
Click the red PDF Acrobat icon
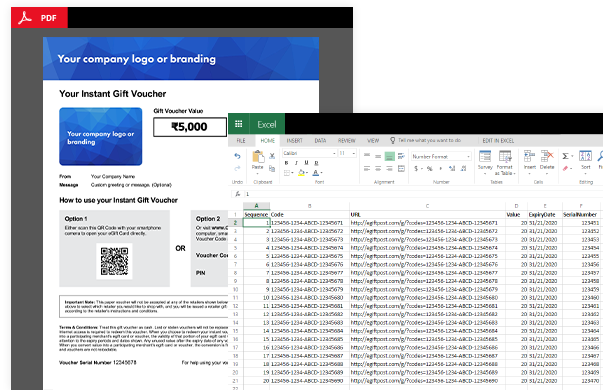pyautogui.click(x=25, y=18)
